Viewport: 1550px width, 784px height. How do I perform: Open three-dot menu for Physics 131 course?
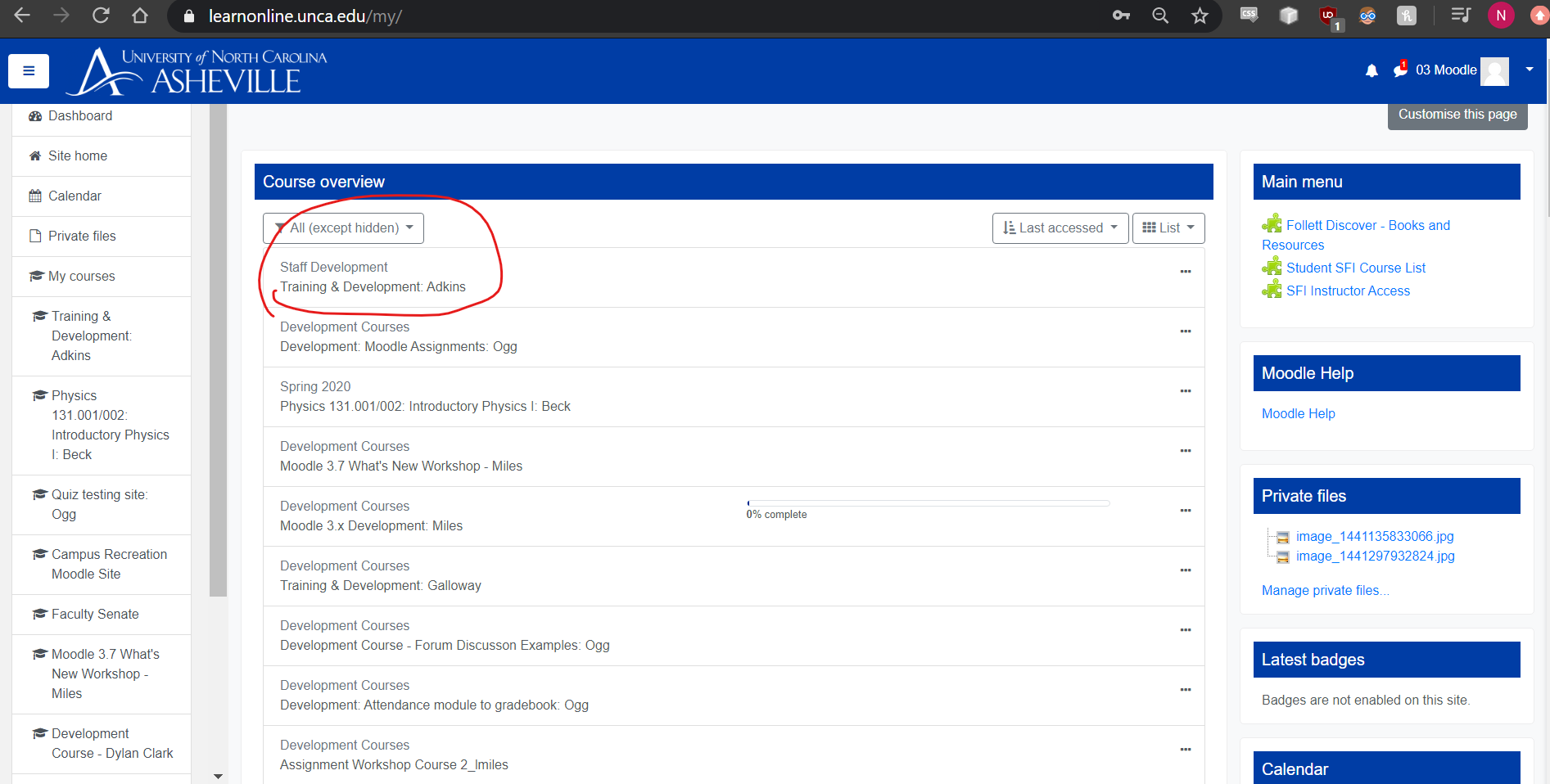1185,391
